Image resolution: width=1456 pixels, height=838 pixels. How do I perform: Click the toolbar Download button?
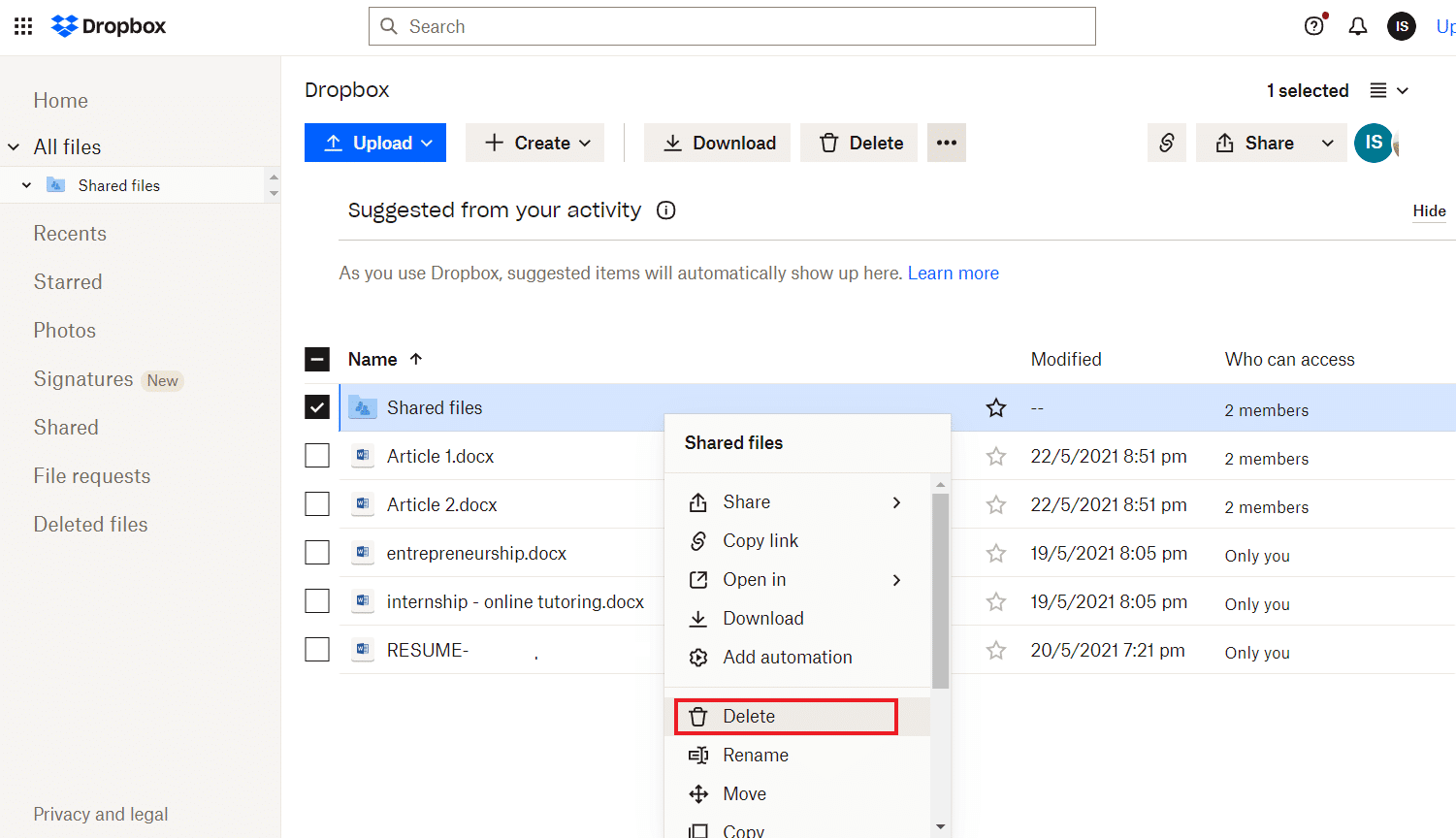click(x=717, y=143)
